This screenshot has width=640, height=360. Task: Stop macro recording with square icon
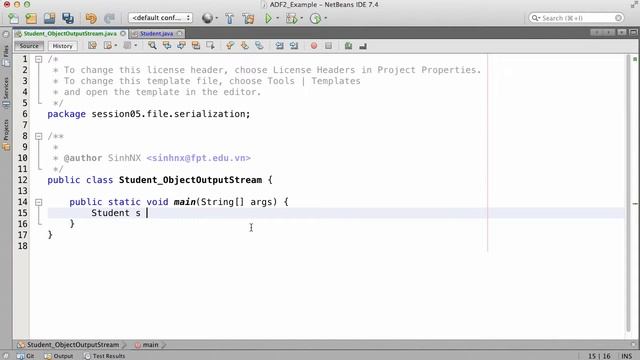(328, 46)
